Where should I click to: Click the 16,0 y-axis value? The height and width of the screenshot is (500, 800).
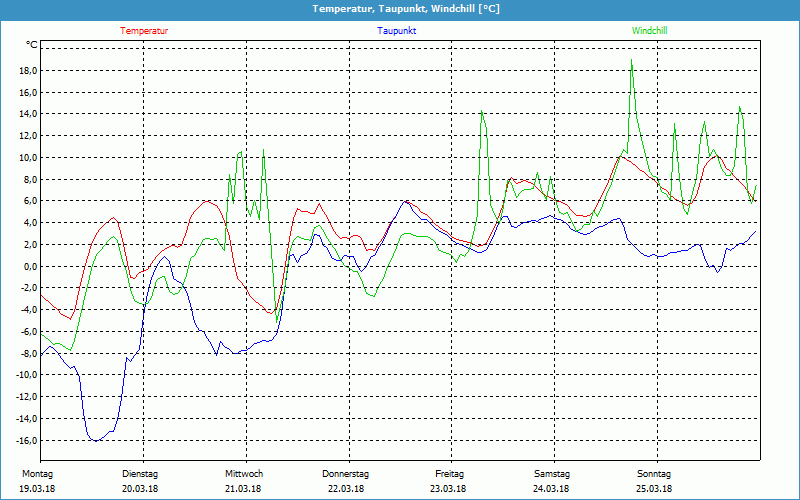click(x=28, y=92)
